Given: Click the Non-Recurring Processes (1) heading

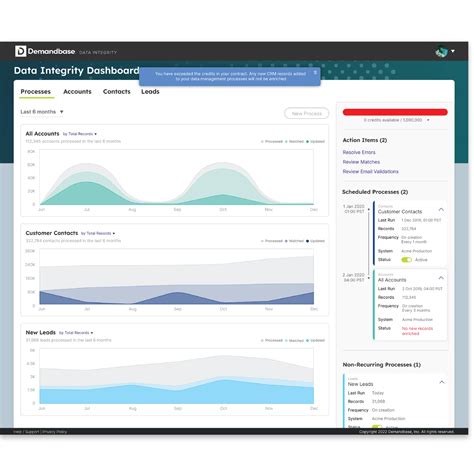Looking at the screenshot, I should (x=382, y=365).
